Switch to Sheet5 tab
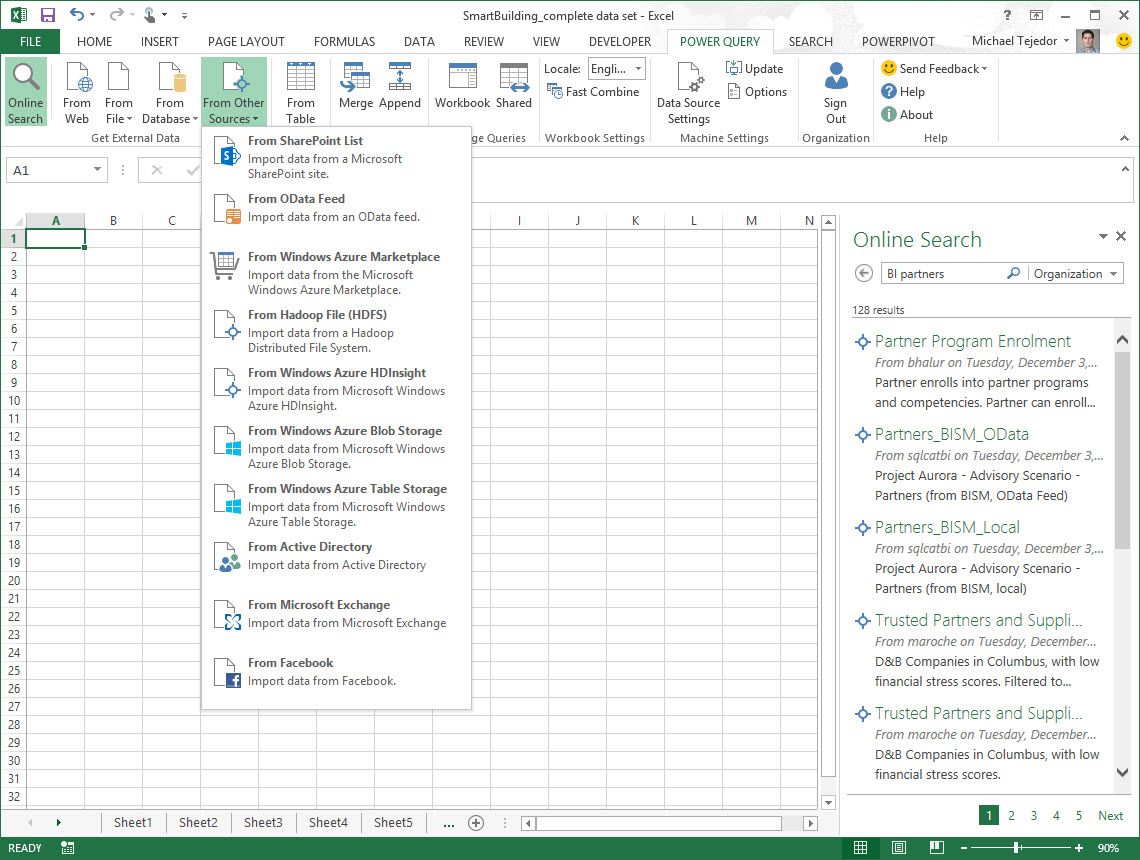 coord(393,822)
